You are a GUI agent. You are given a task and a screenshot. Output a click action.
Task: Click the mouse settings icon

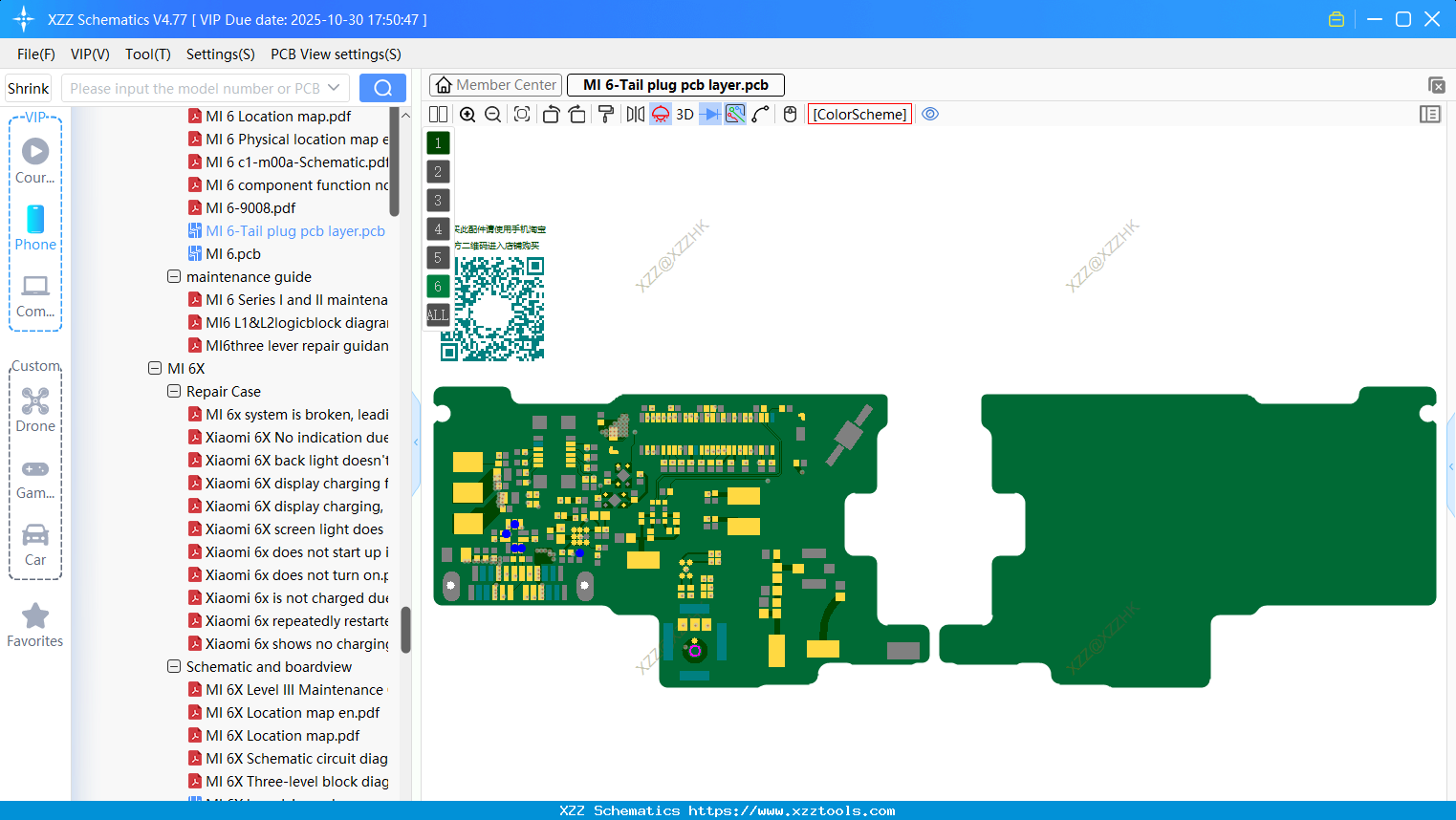coord(790,115)
